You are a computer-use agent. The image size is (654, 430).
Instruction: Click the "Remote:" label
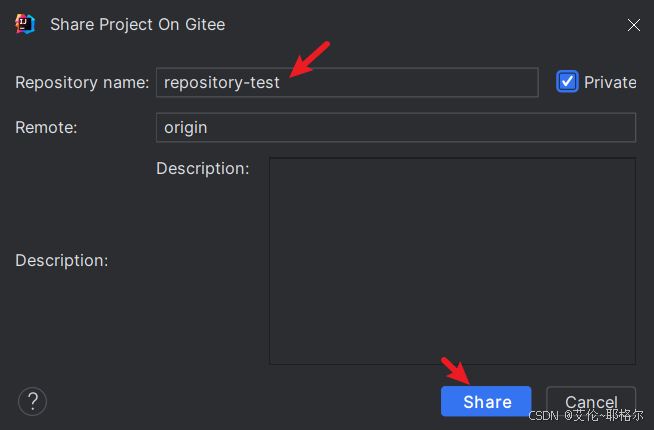[x=46, y=127]
